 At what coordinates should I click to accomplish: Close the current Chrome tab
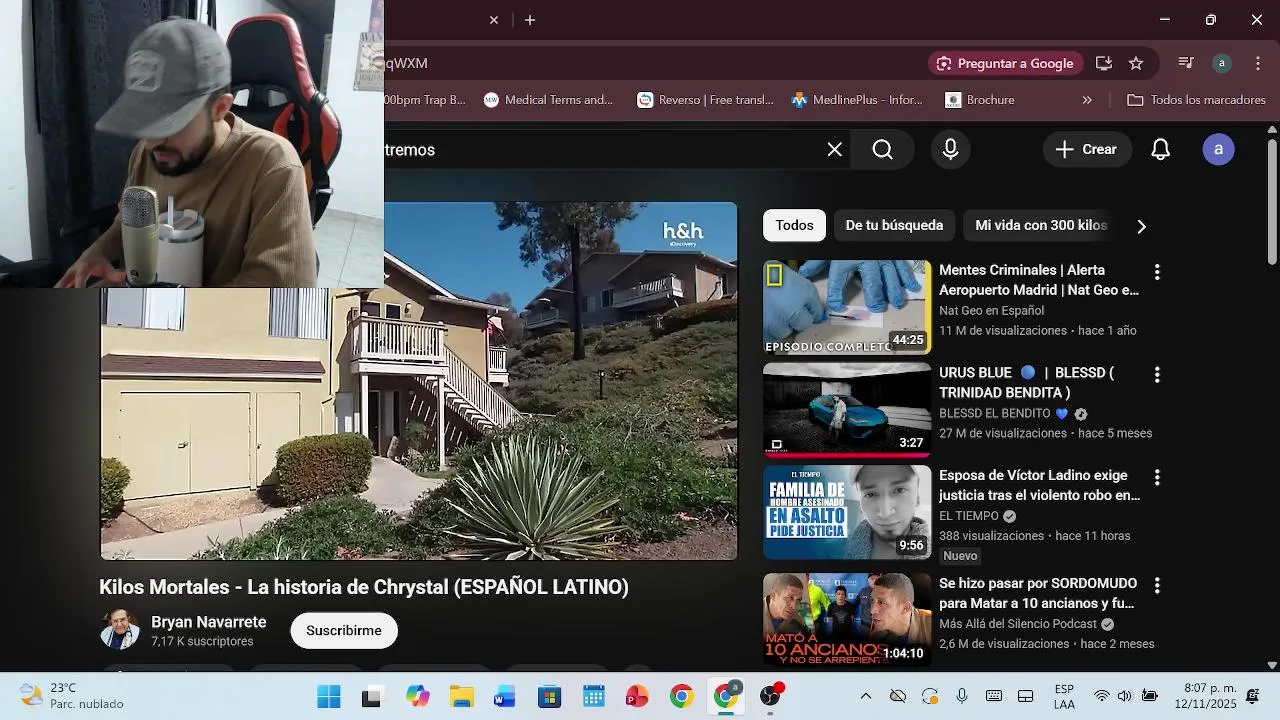tap(493, 20)
